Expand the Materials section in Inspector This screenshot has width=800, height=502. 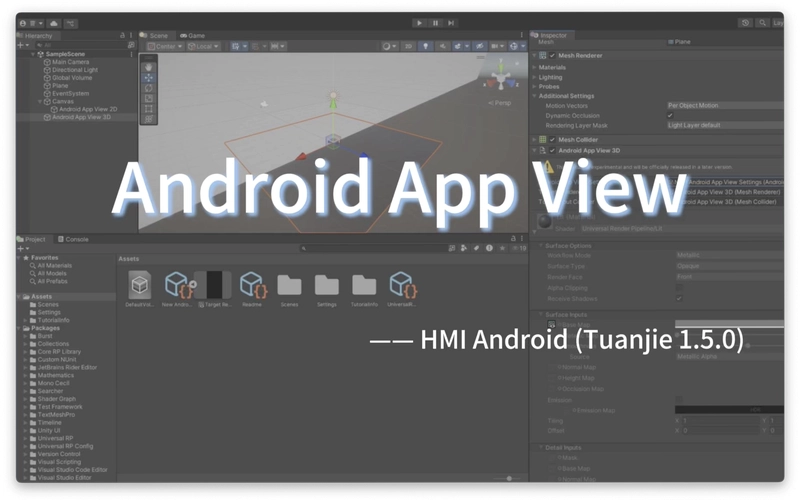[x=535, y=67]
